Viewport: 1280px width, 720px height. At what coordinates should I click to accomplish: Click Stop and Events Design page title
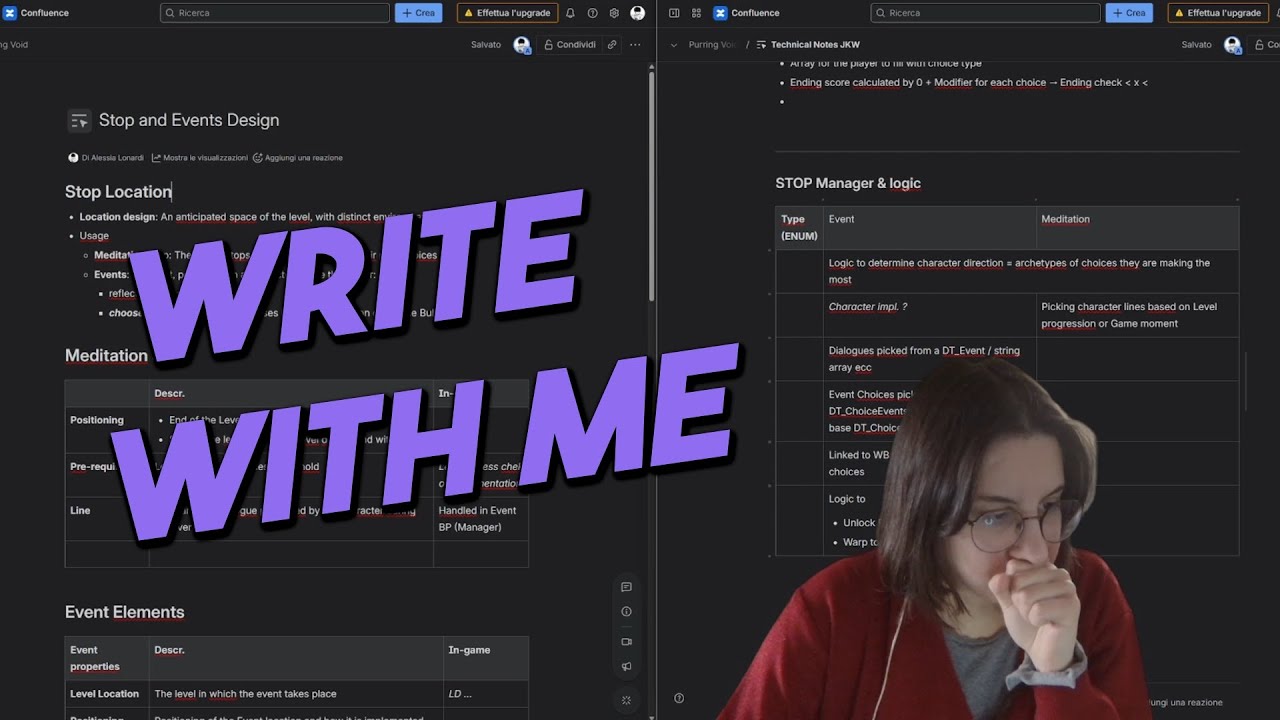[x=189, y=120]
